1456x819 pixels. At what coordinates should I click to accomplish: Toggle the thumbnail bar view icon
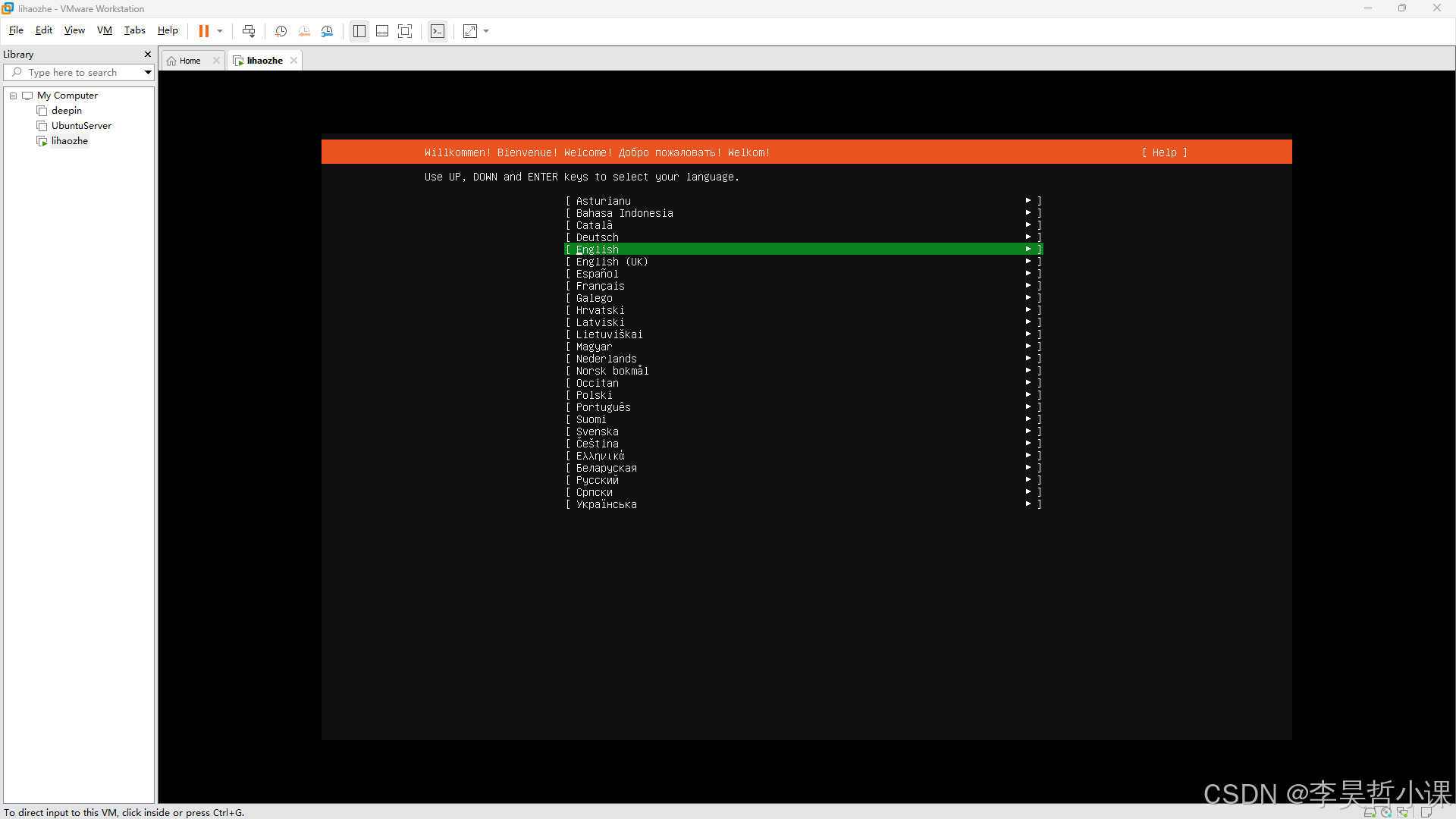(x=382, y=31)
